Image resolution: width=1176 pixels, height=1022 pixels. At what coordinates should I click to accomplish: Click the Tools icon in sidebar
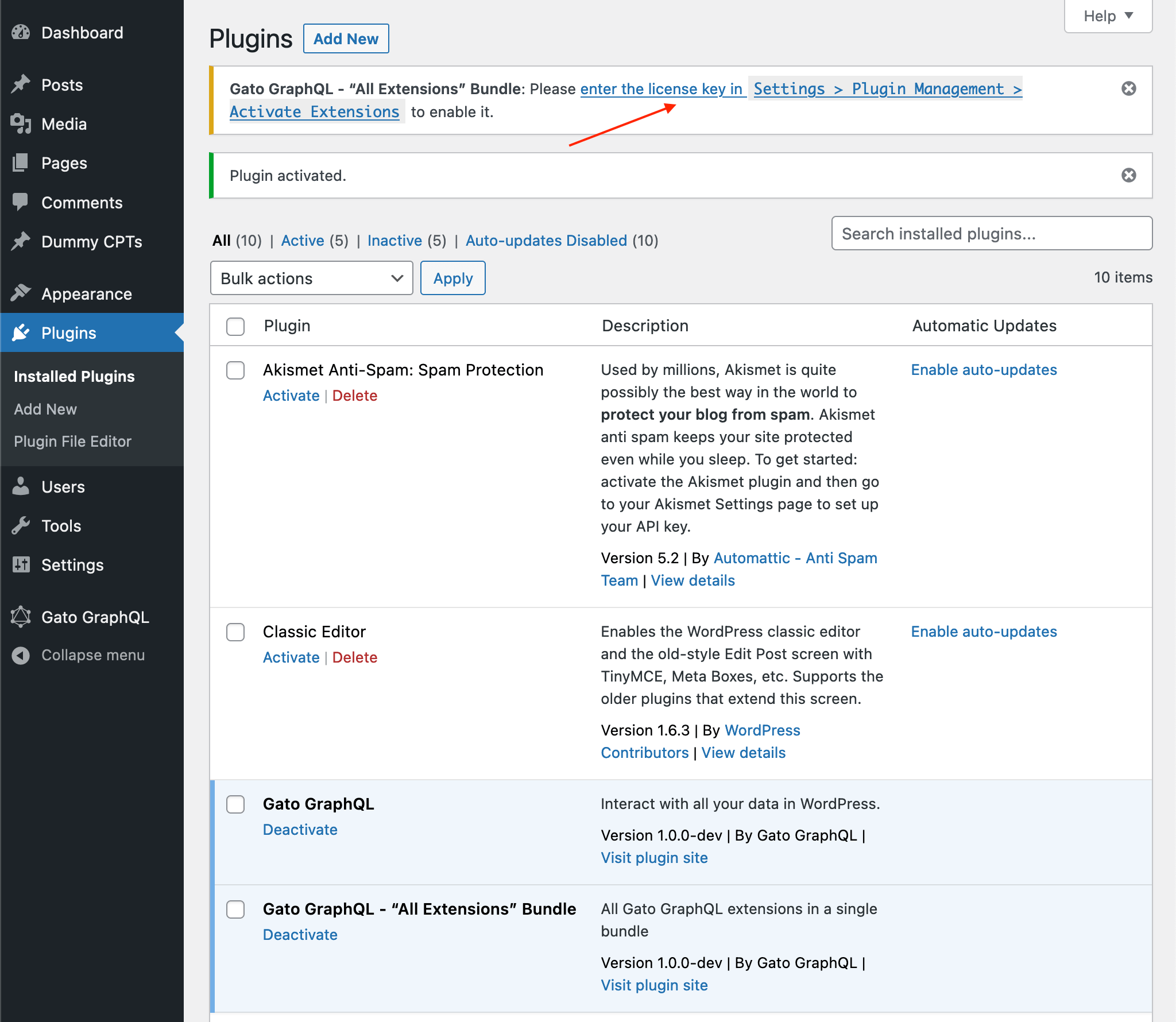coord(22,525)
